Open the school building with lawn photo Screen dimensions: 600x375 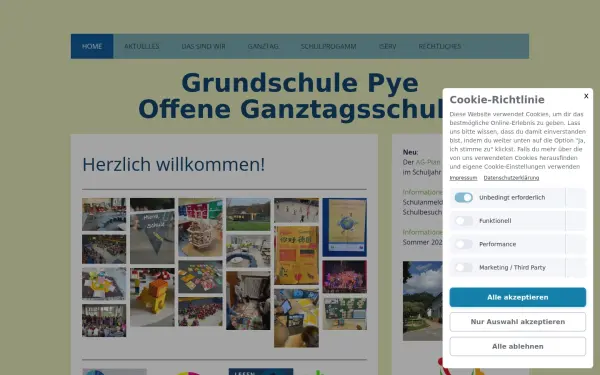click(248, 214)
